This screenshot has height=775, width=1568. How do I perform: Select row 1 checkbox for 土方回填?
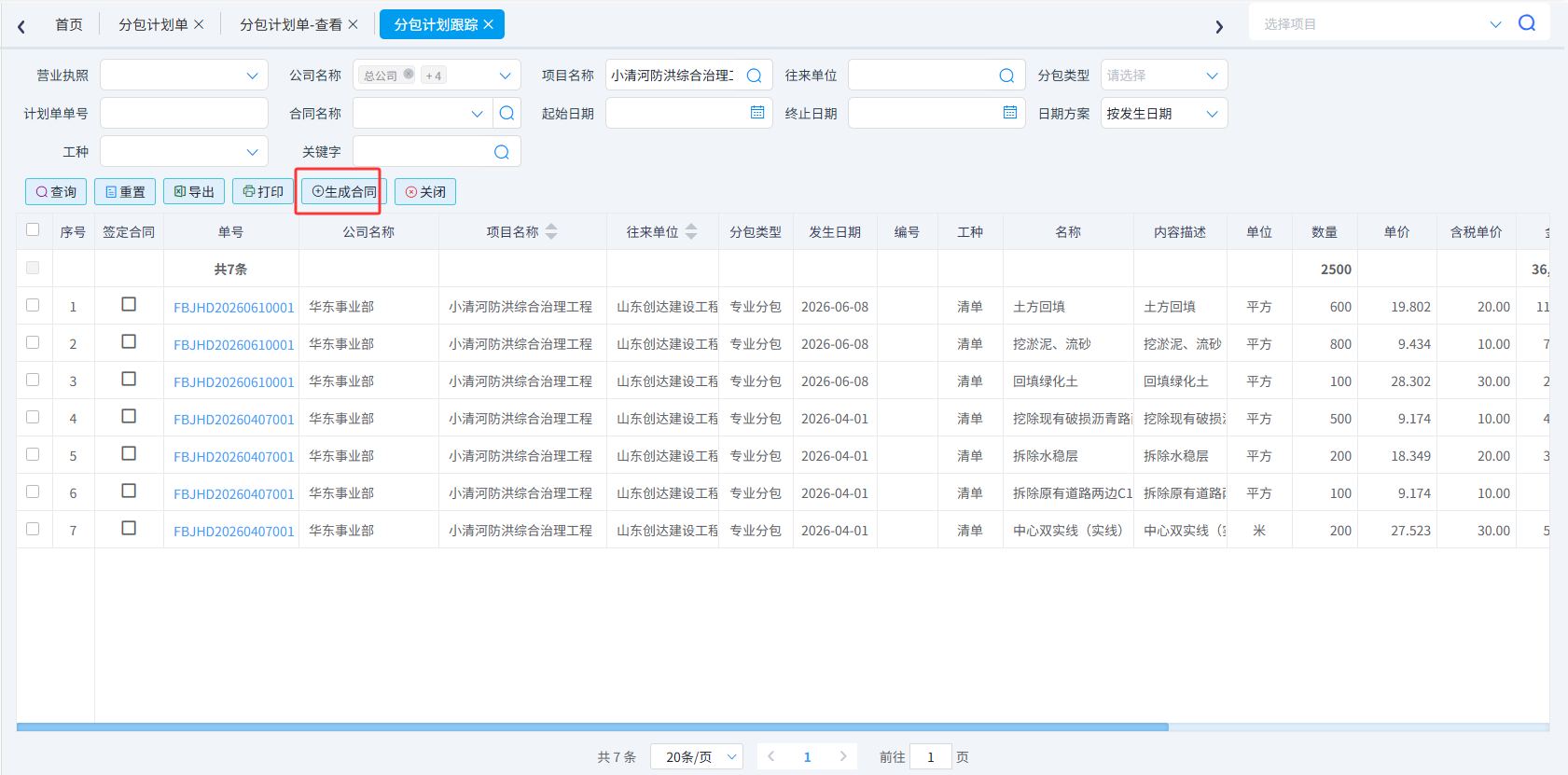[33, 305]
